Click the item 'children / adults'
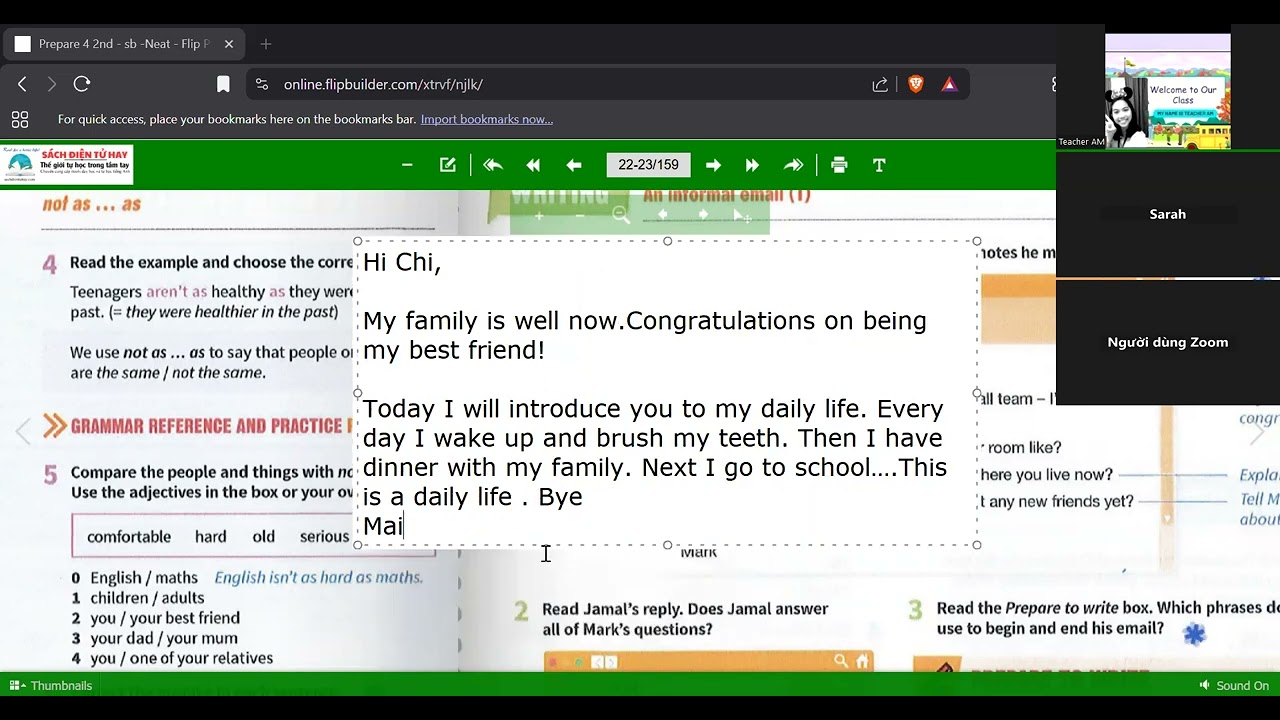Screen dimensions: 1280x720 point(147,598)
